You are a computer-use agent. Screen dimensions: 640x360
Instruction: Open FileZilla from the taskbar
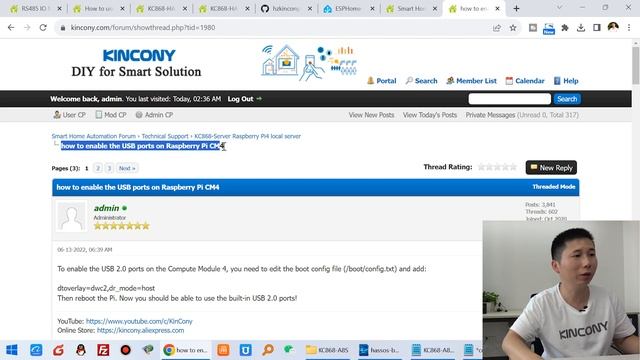tap(103, 350)
